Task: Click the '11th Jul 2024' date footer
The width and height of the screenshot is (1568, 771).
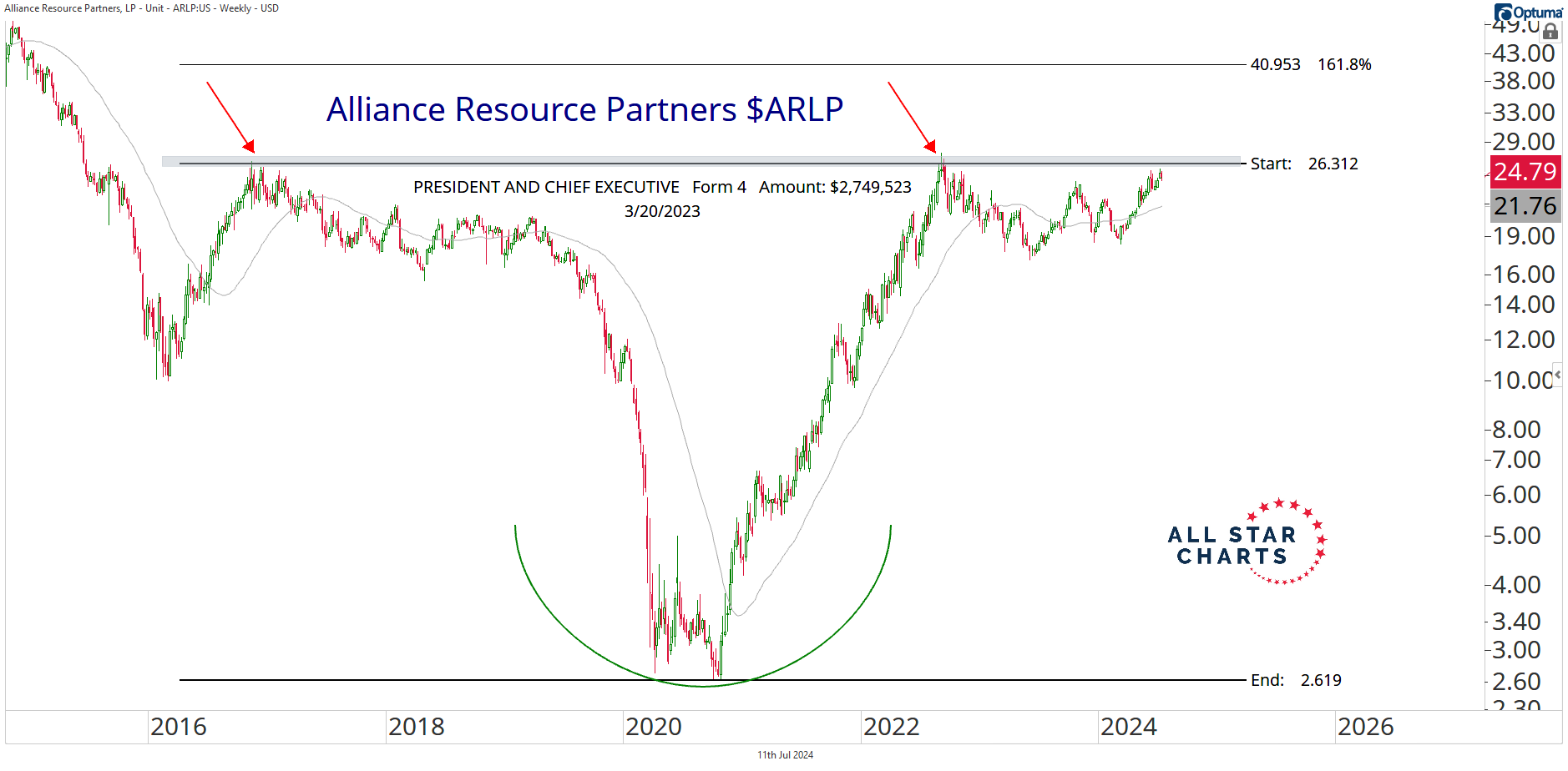Action: pos(785,755)
